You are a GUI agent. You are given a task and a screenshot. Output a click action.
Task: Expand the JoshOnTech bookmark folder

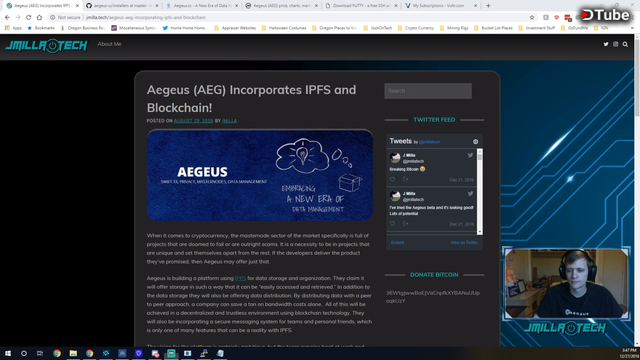click(378, 28)
